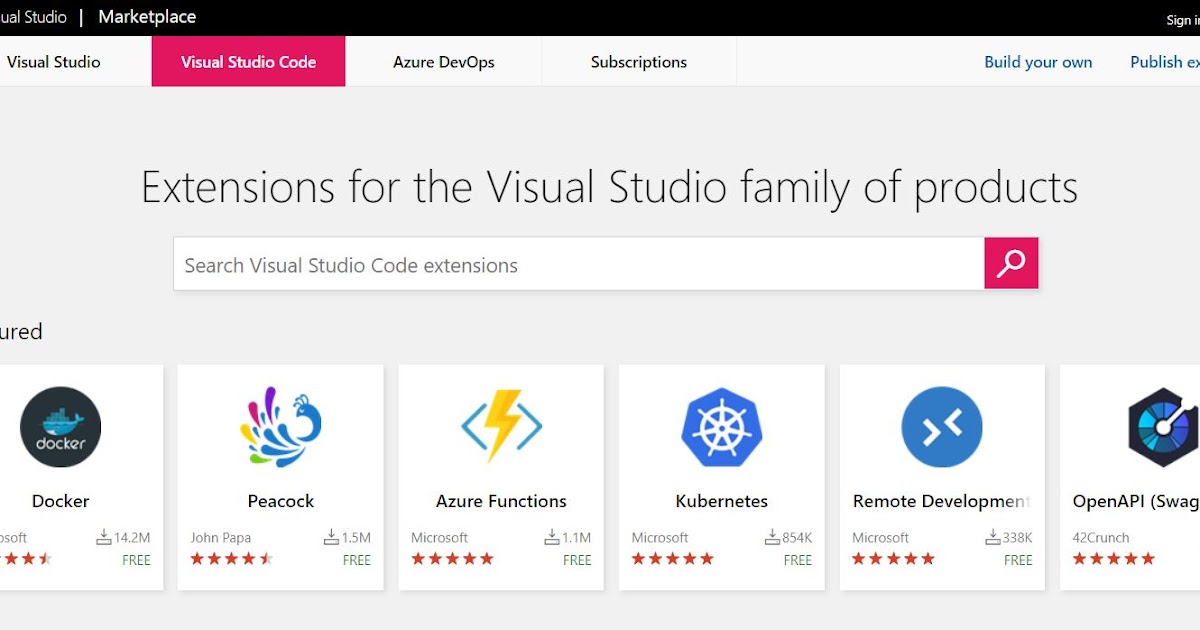This screenshot has height=630, width=1200.
Task: Click the Azure Functions extension title
Action: tap(501, 501)
